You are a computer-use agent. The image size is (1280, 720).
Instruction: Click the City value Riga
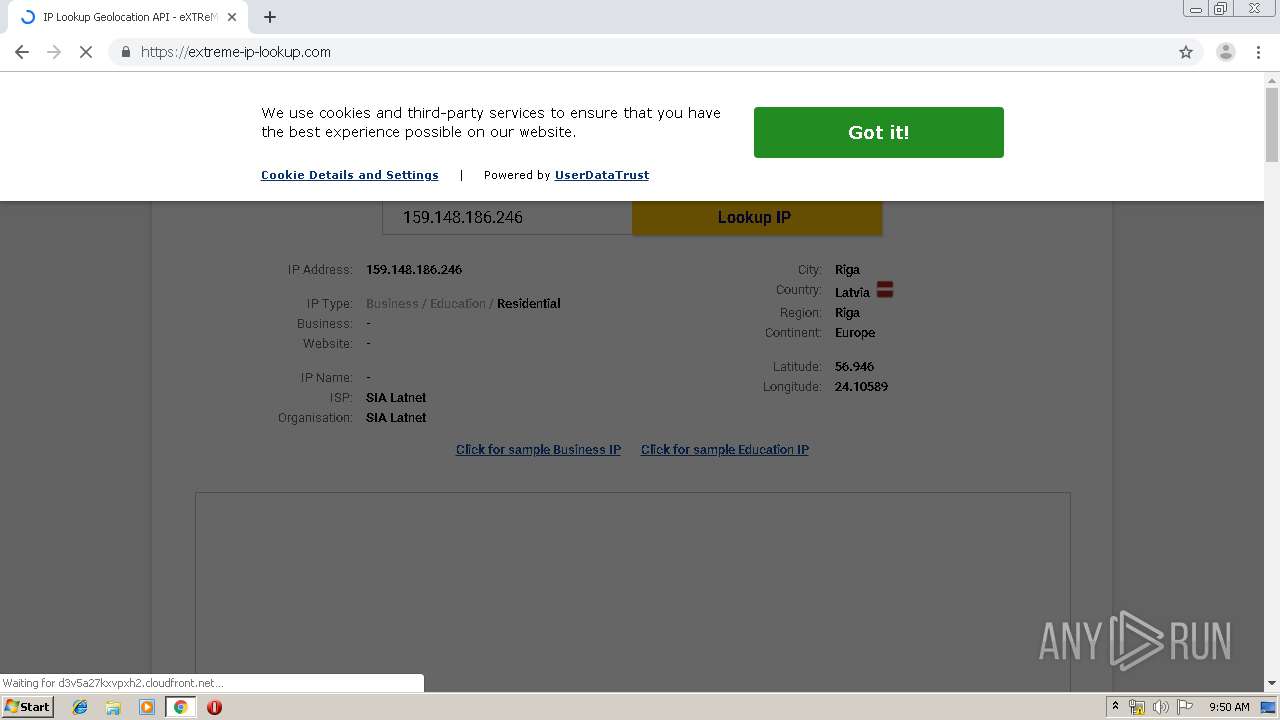point(847,270)
